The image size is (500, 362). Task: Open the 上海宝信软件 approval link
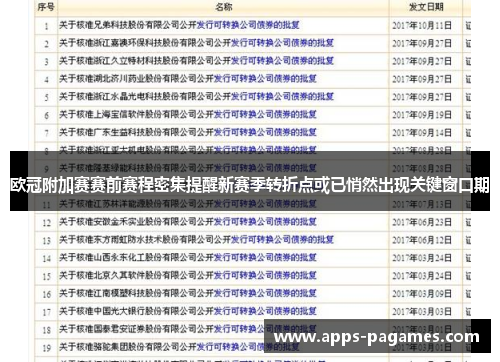tap(188, 115)
